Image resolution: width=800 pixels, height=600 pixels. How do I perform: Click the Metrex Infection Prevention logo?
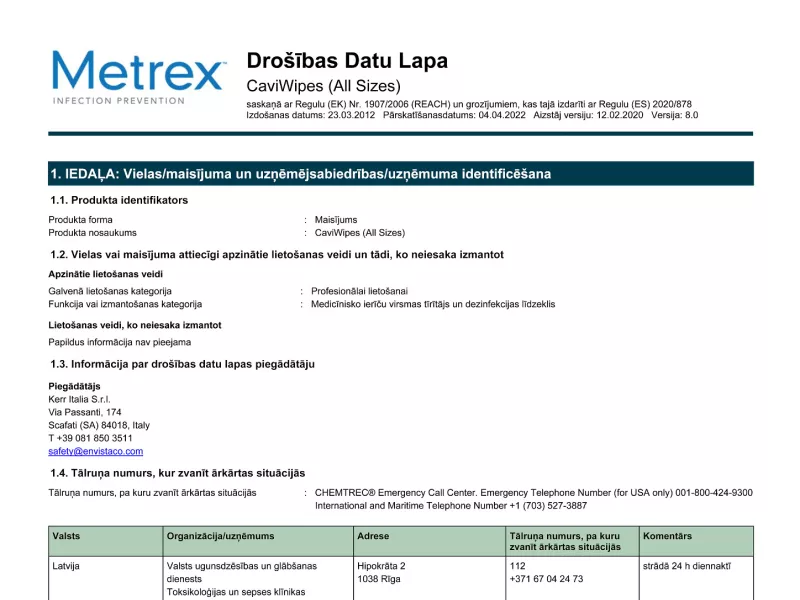pyautogui.click(x=138, y=77)
